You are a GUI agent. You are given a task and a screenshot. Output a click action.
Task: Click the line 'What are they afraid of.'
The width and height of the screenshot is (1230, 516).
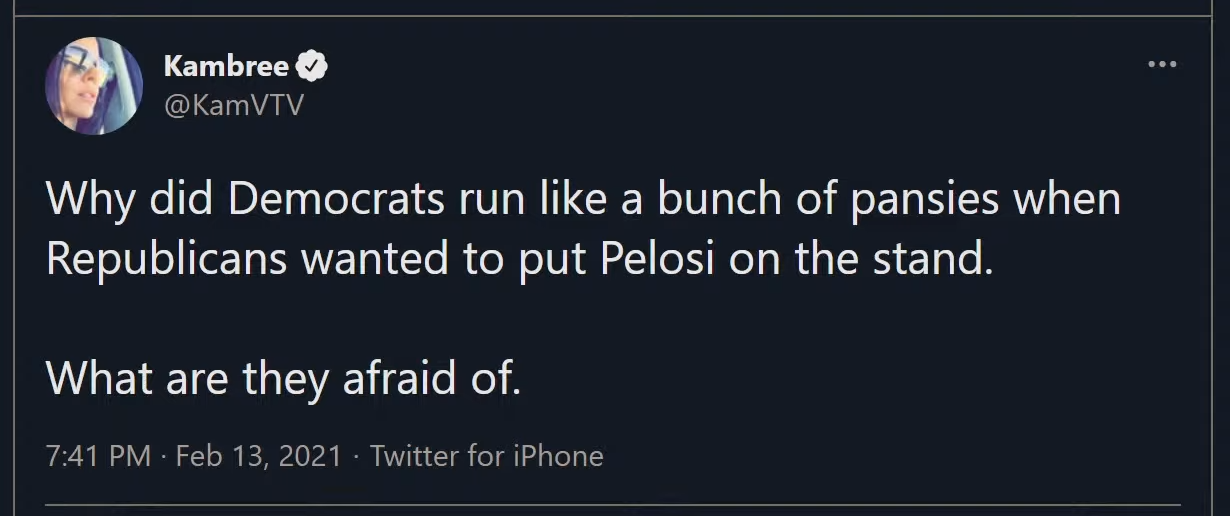point(283,378)
